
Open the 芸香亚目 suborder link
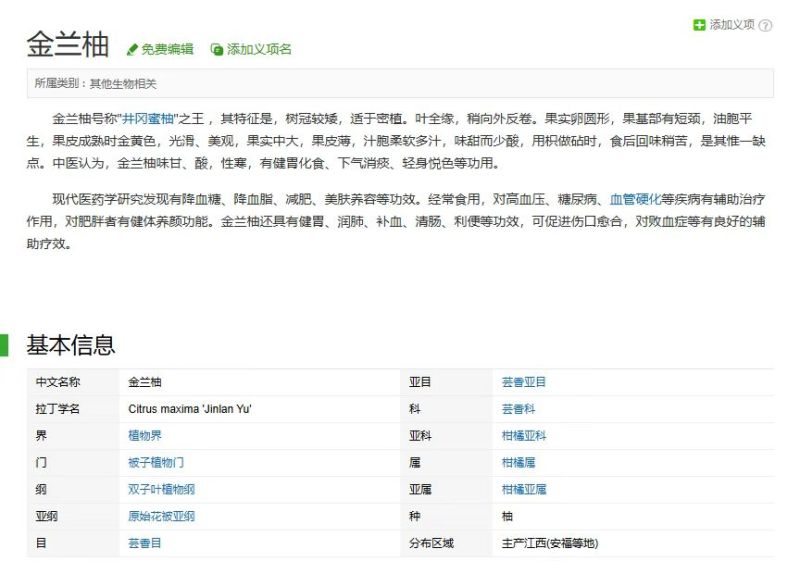[x=524, y=382]
